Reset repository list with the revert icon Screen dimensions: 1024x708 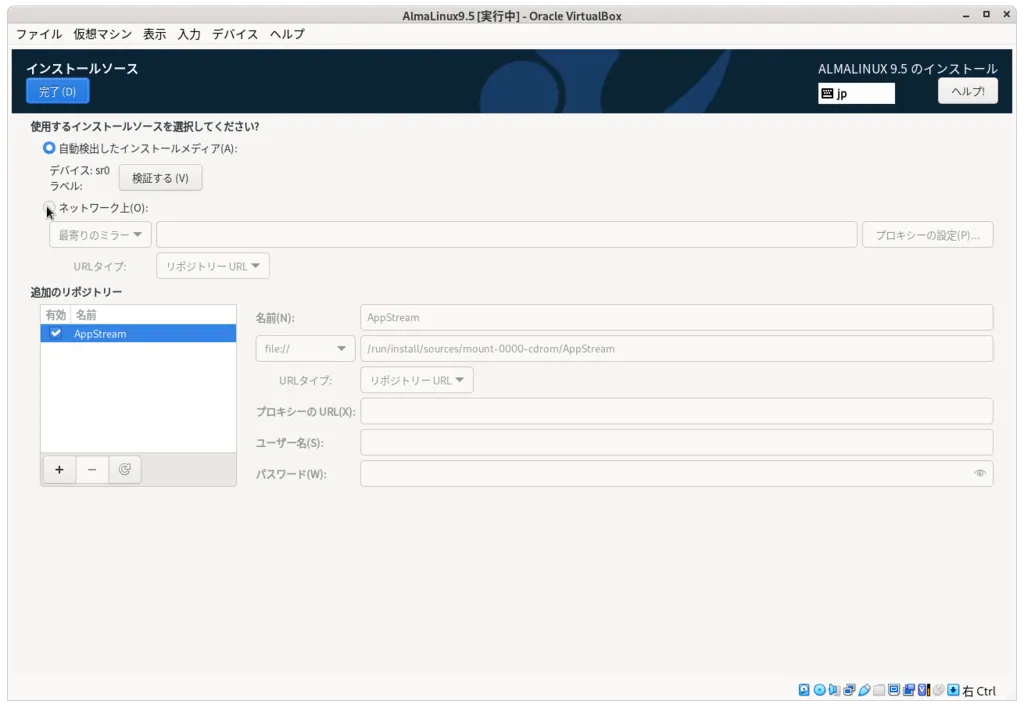pyautogui.click(x=125, y=469)
